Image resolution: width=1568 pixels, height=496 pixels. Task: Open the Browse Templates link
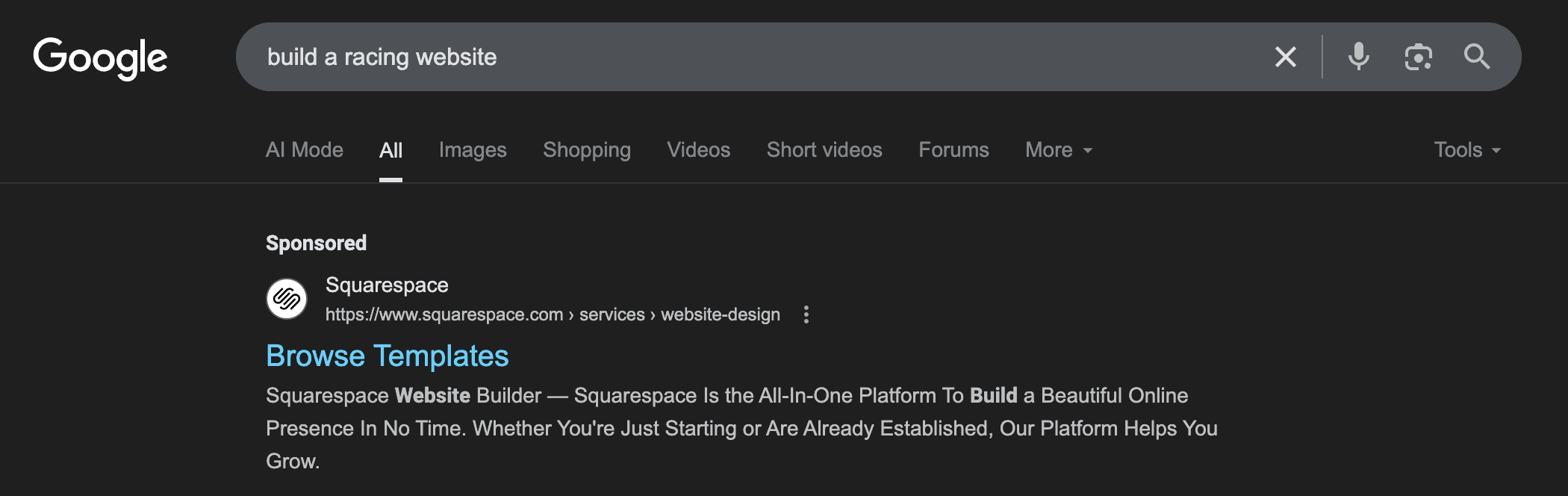388,356
